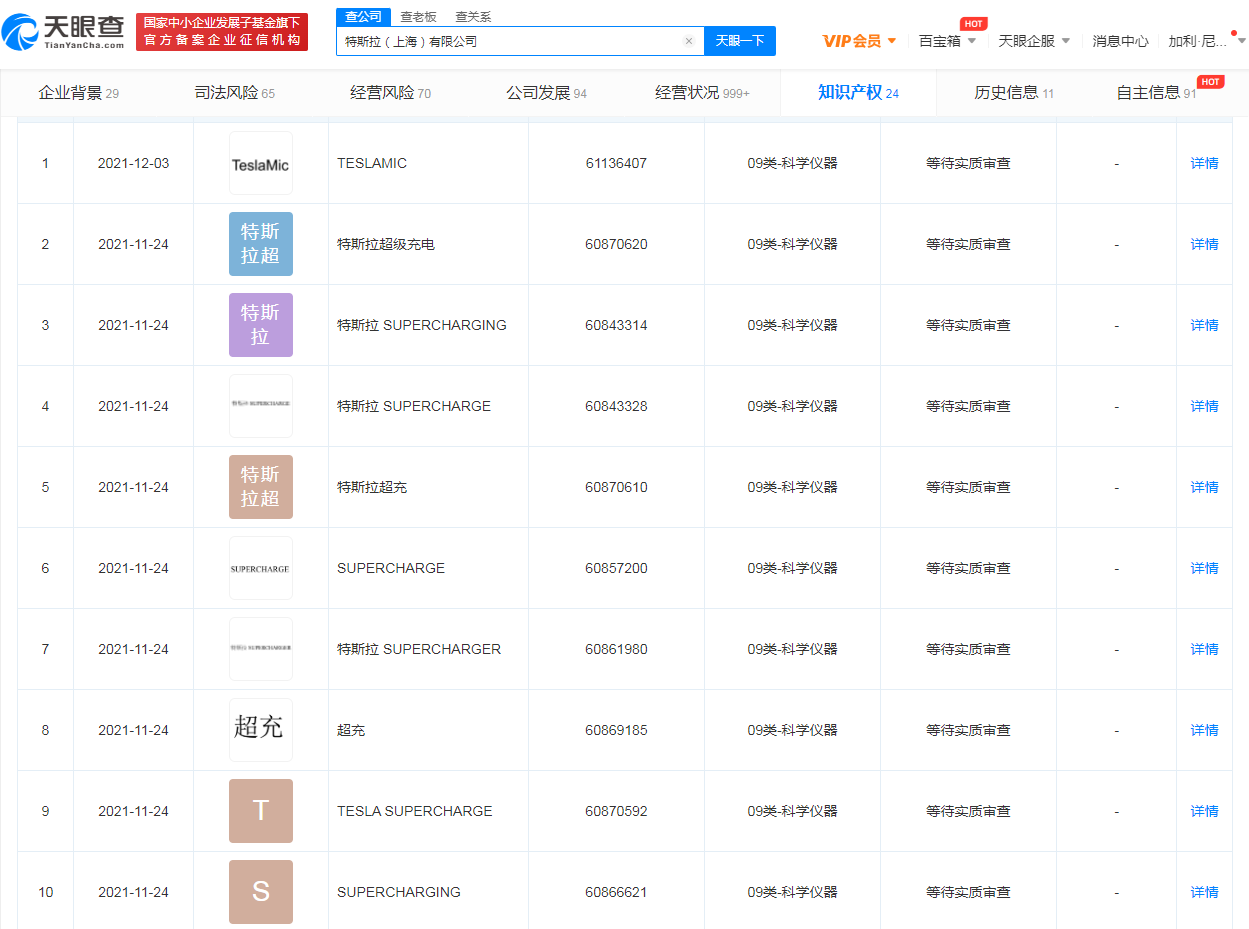Select registration number 60843328
Image resolution: width=1249 pixels, height=929 pixels.
tap(616, 406)
